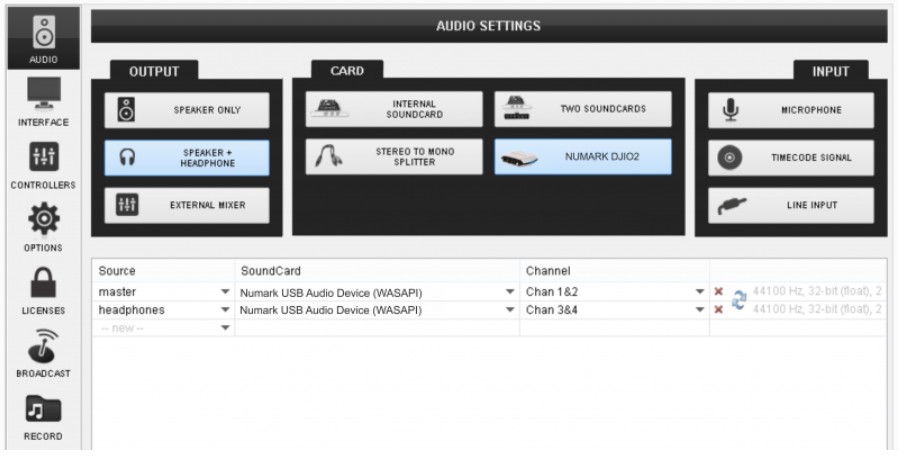
Task: Select Speaker + Headphone output
Action: [187, 158]
